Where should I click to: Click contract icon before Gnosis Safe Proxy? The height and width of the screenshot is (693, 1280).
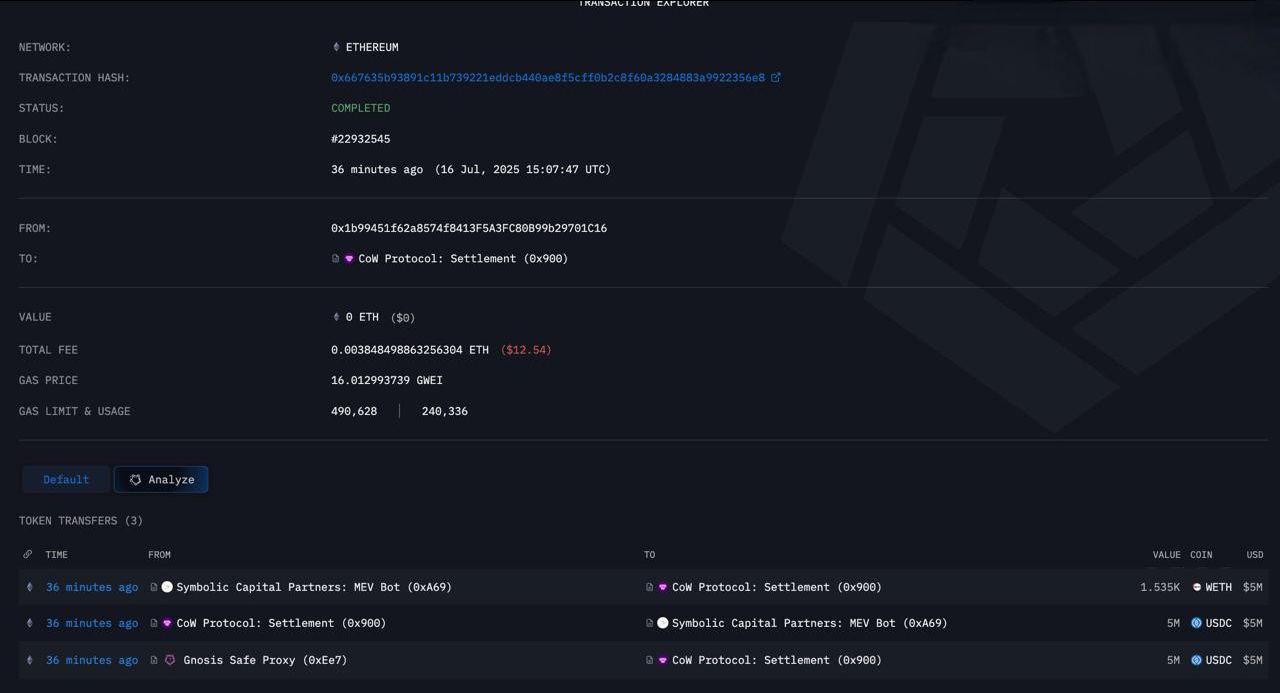pyautogui.click(x=154, y=661)
